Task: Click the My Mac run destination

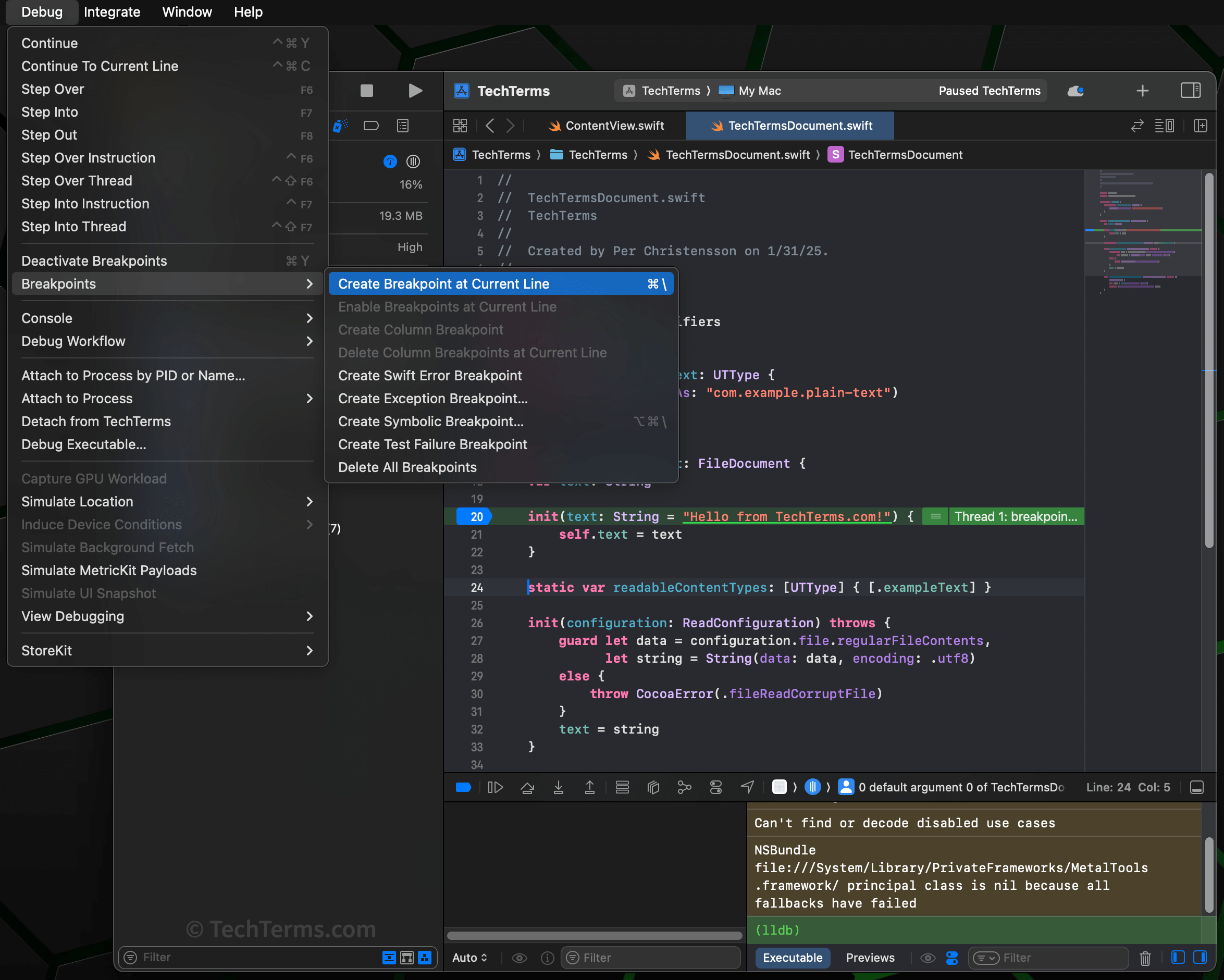Action: 750,91
